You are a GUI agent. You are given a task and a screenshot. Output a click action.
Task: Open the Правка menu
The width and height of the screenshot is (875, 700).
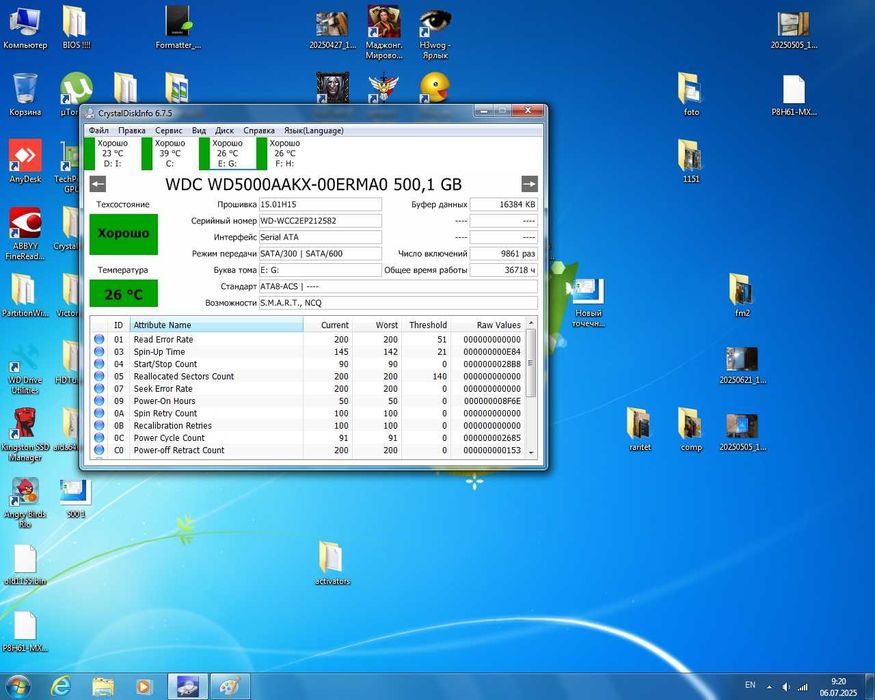tap(132, 130)
